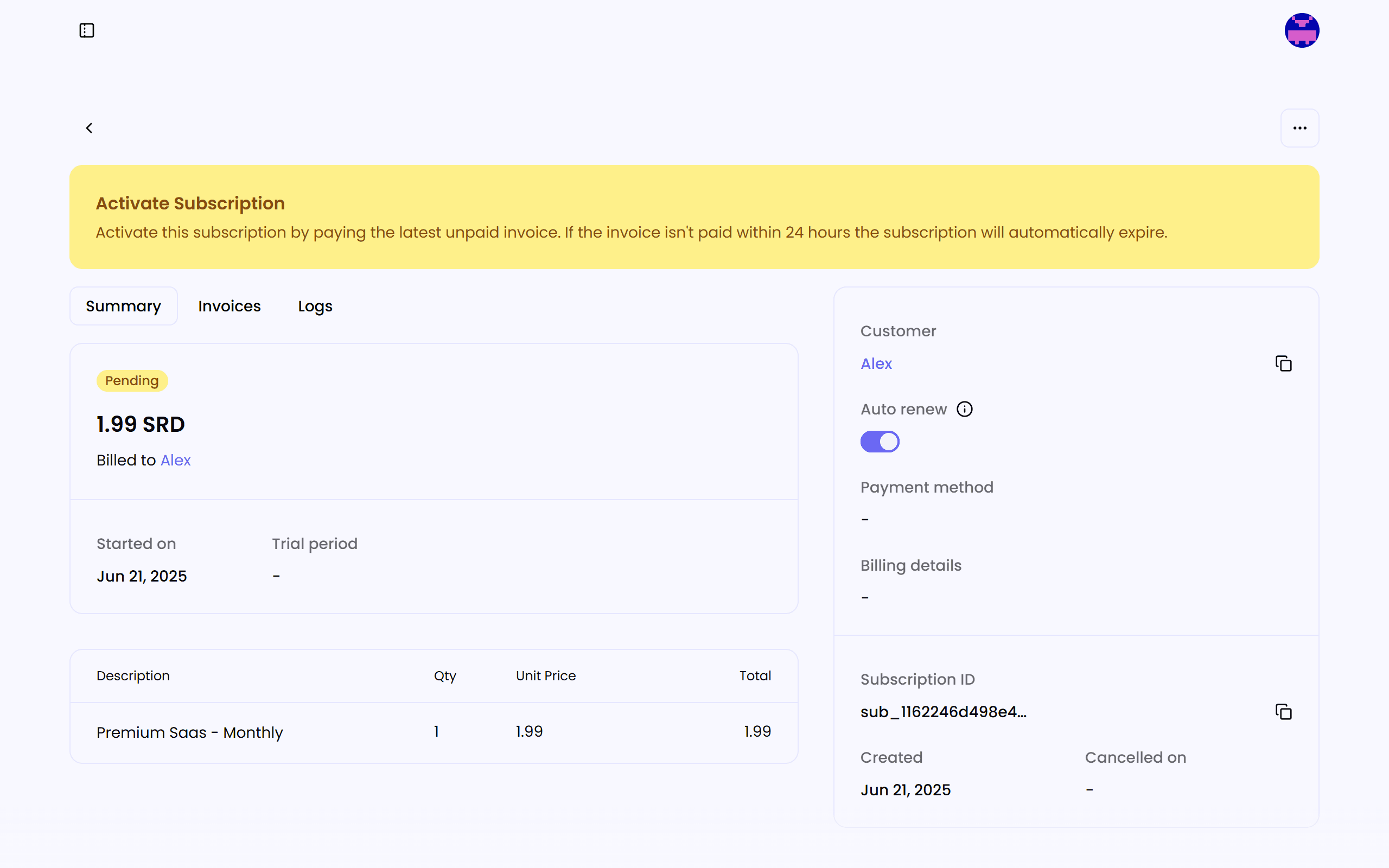Image resolution: width=1389 pixels, height=868 pixels.
Task: Open customer Alex from Billed to link
Action: tap(175, 459)
